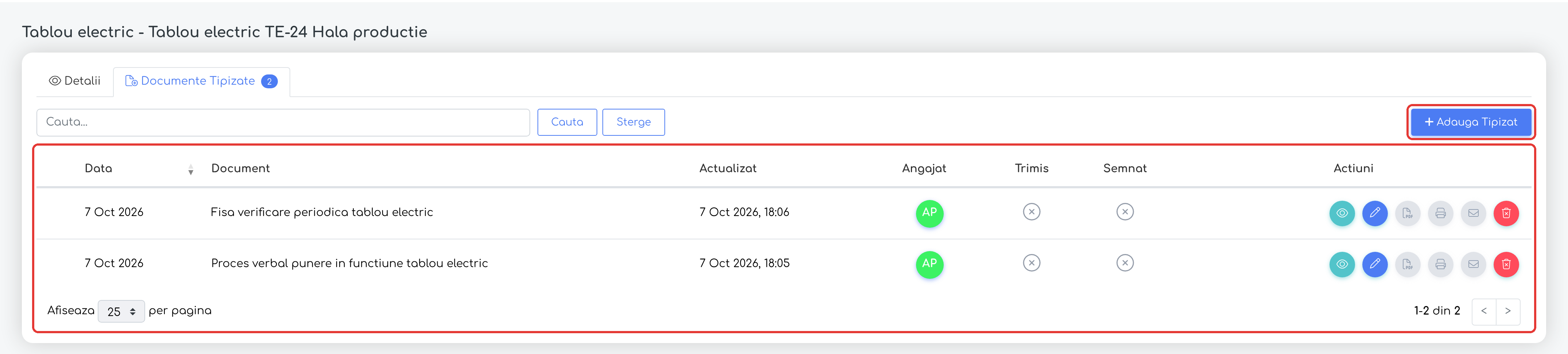Delete Fisa verificare periodica document
The image size is (1568, 354).
pos(1506,213)
